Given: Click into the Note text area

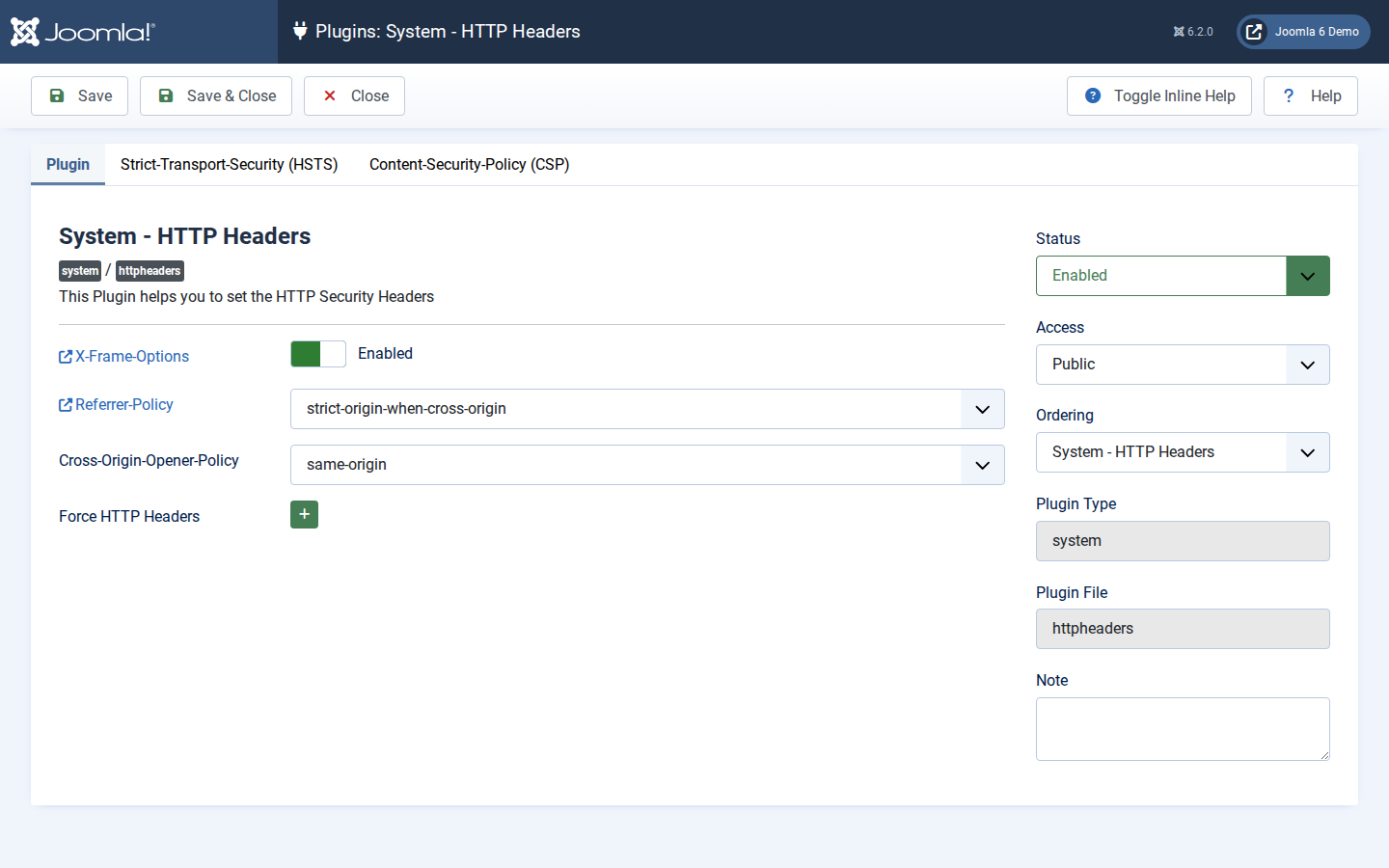Looking at the screenshot, I should [x=1183, y=729].
